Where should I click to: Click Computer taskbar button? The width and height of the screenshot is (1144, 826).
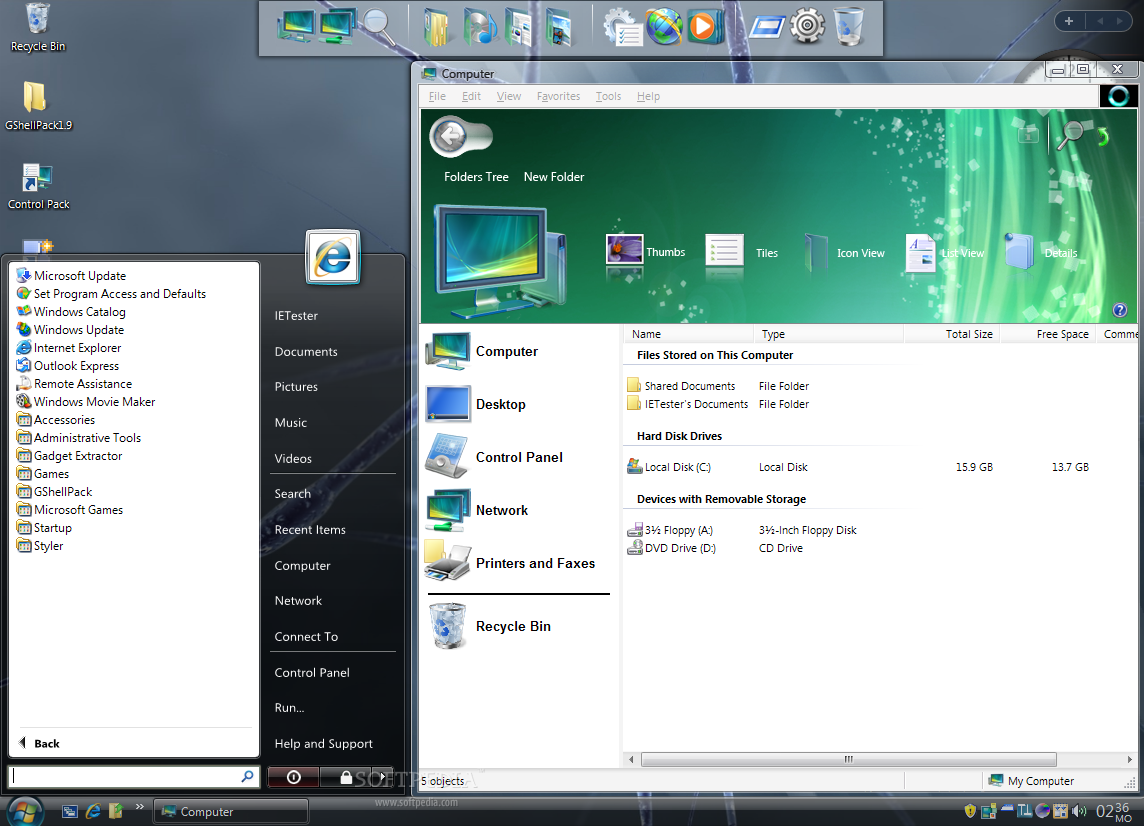(x=231, y=811)
